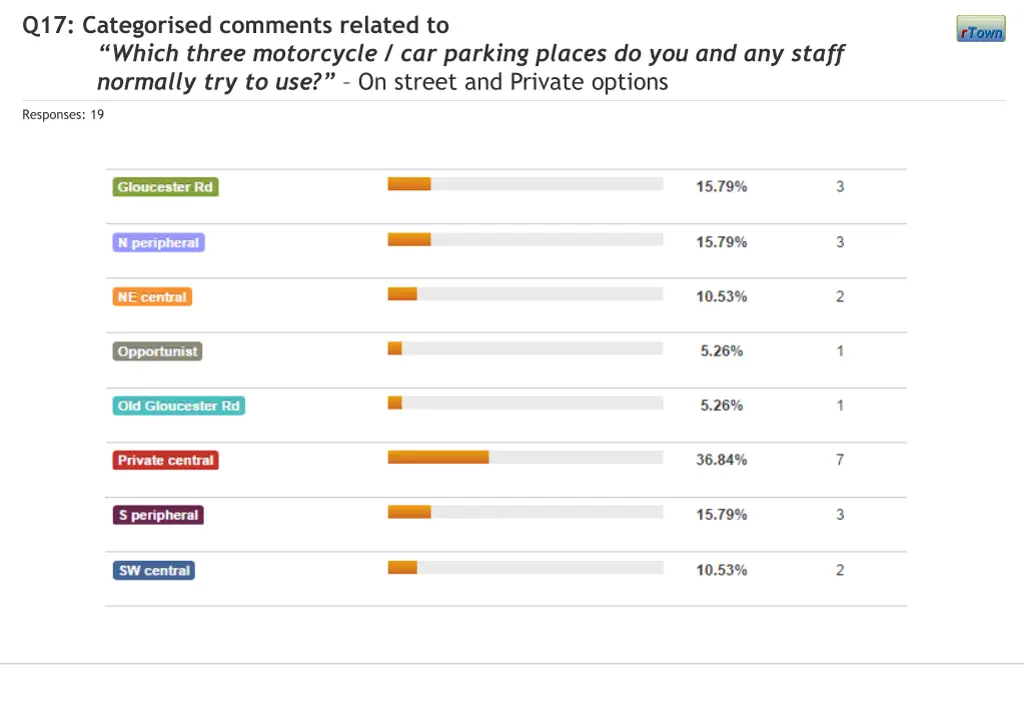Viewport: 1024px width, 709px height.
Task: Open the S peripheral category tag
Action: (158, 515)
